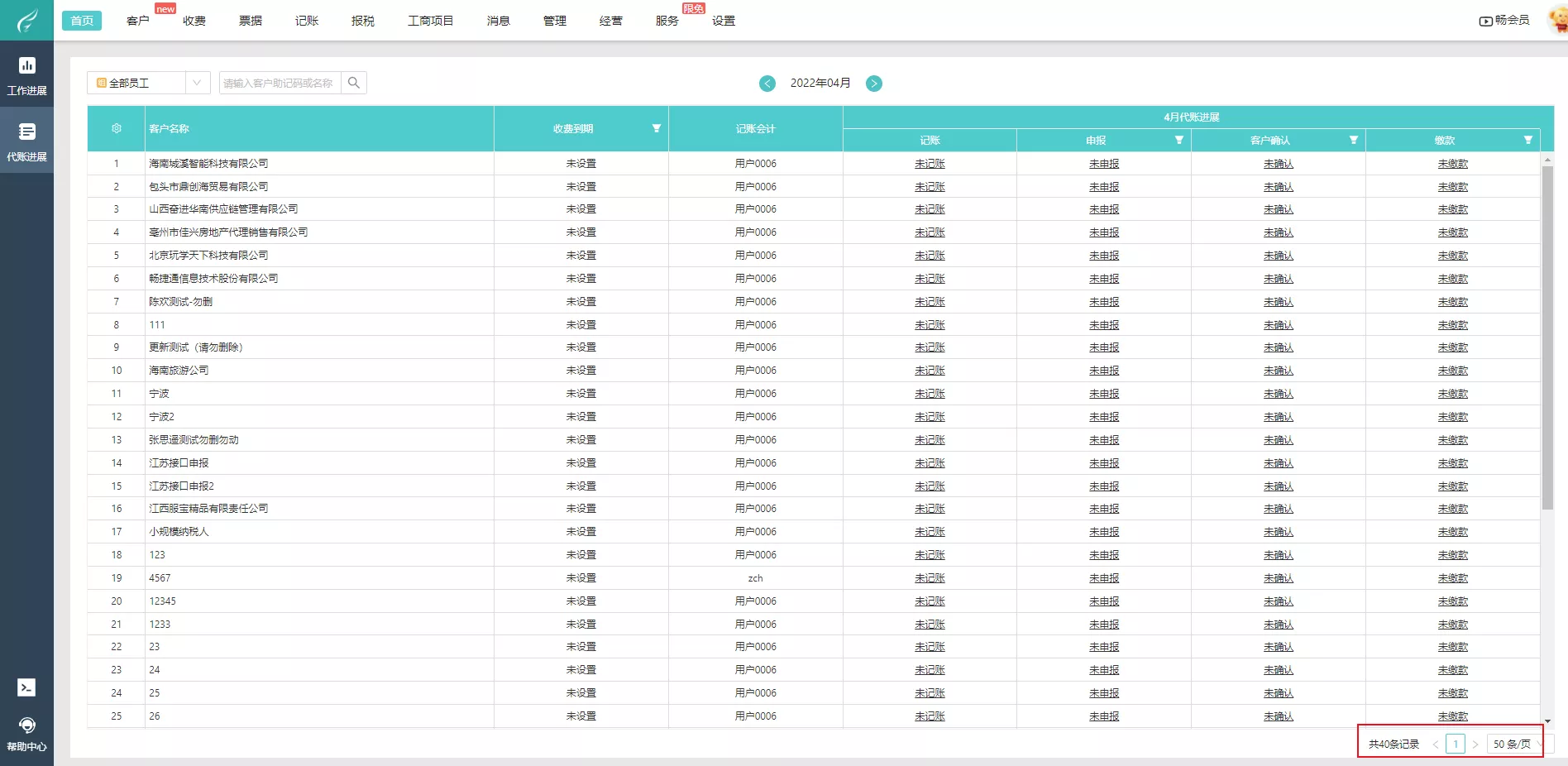Click scrollbar down arrow of the table
Viewport: 1568px width, 766px height.
pyautogui.click(x=1547, y=721)
